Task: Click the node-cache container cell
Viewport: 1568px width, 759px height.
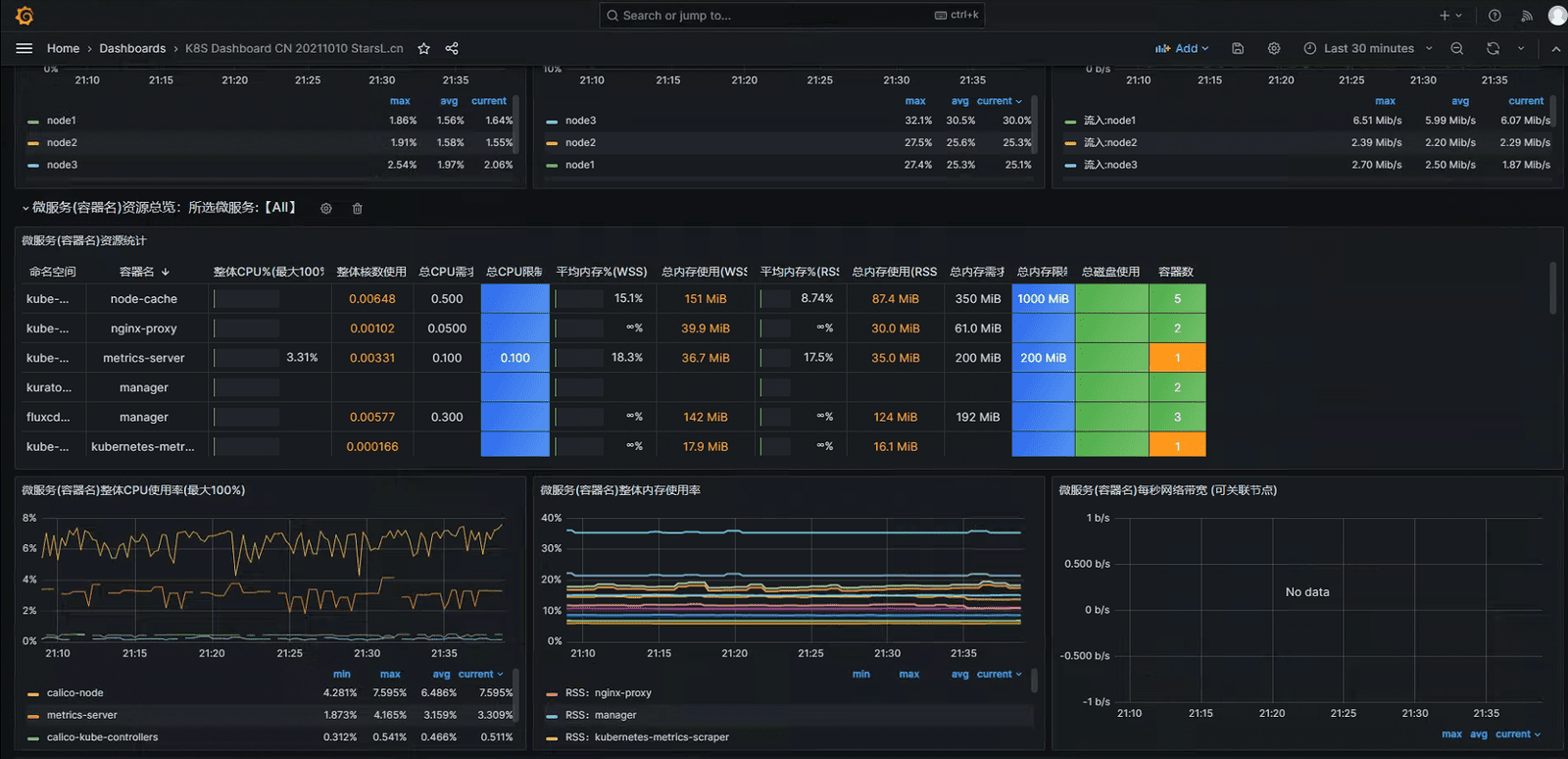Action: (144, 299)
